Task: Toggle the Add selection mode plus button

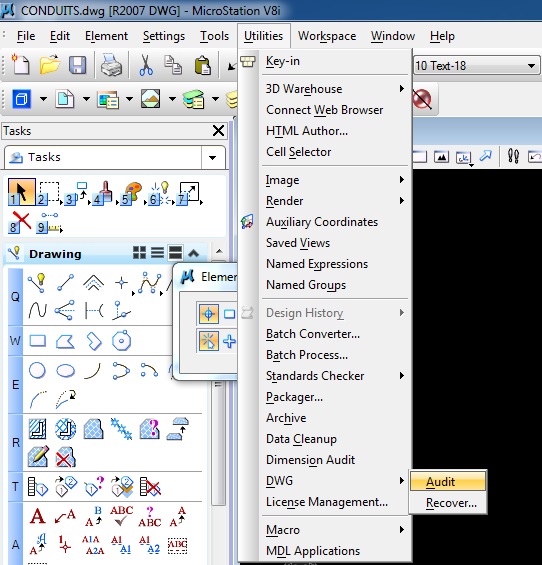Action: click(229, 341)
